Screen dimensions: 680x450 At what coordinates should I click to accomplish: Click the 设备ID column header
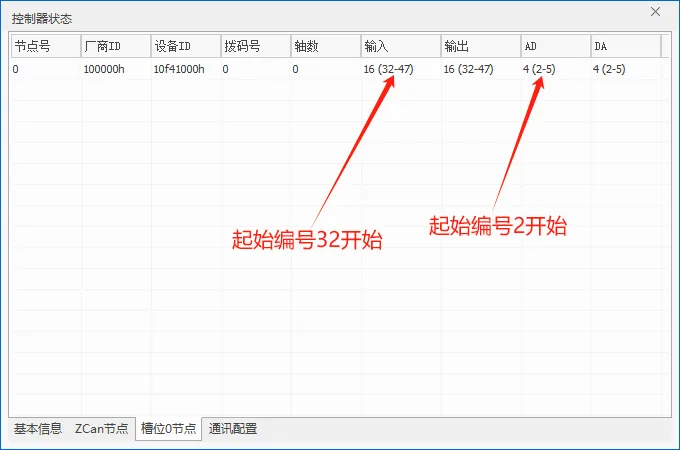[186, 46]
